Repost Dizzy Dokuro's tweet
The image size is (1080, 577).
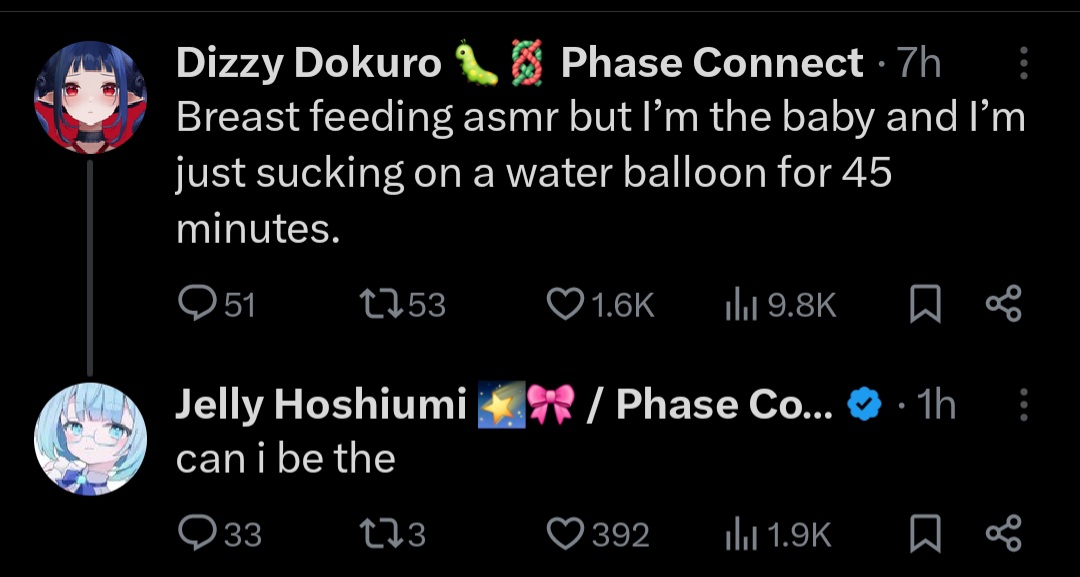click(377, 304)
